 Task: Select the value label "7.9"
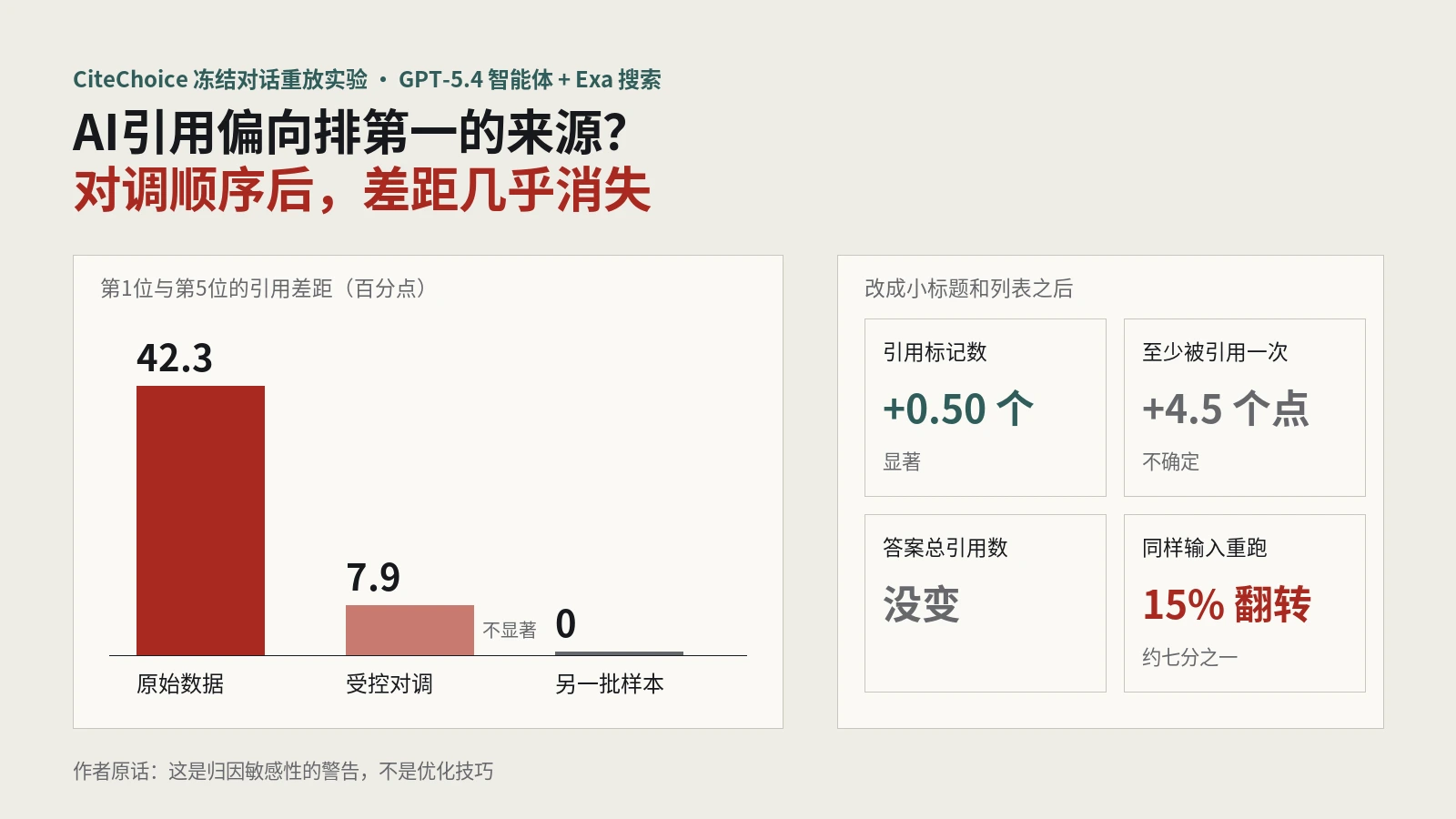(x=373, y=578)
